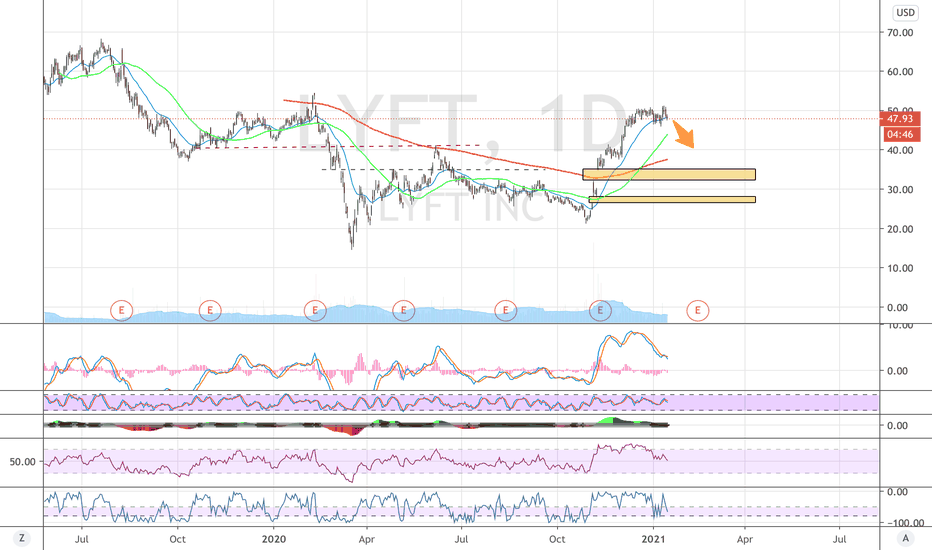The width and height of the screenshot is (932, 550).
Task: Click the 2021 time axis label
Action: click(653, 539)
